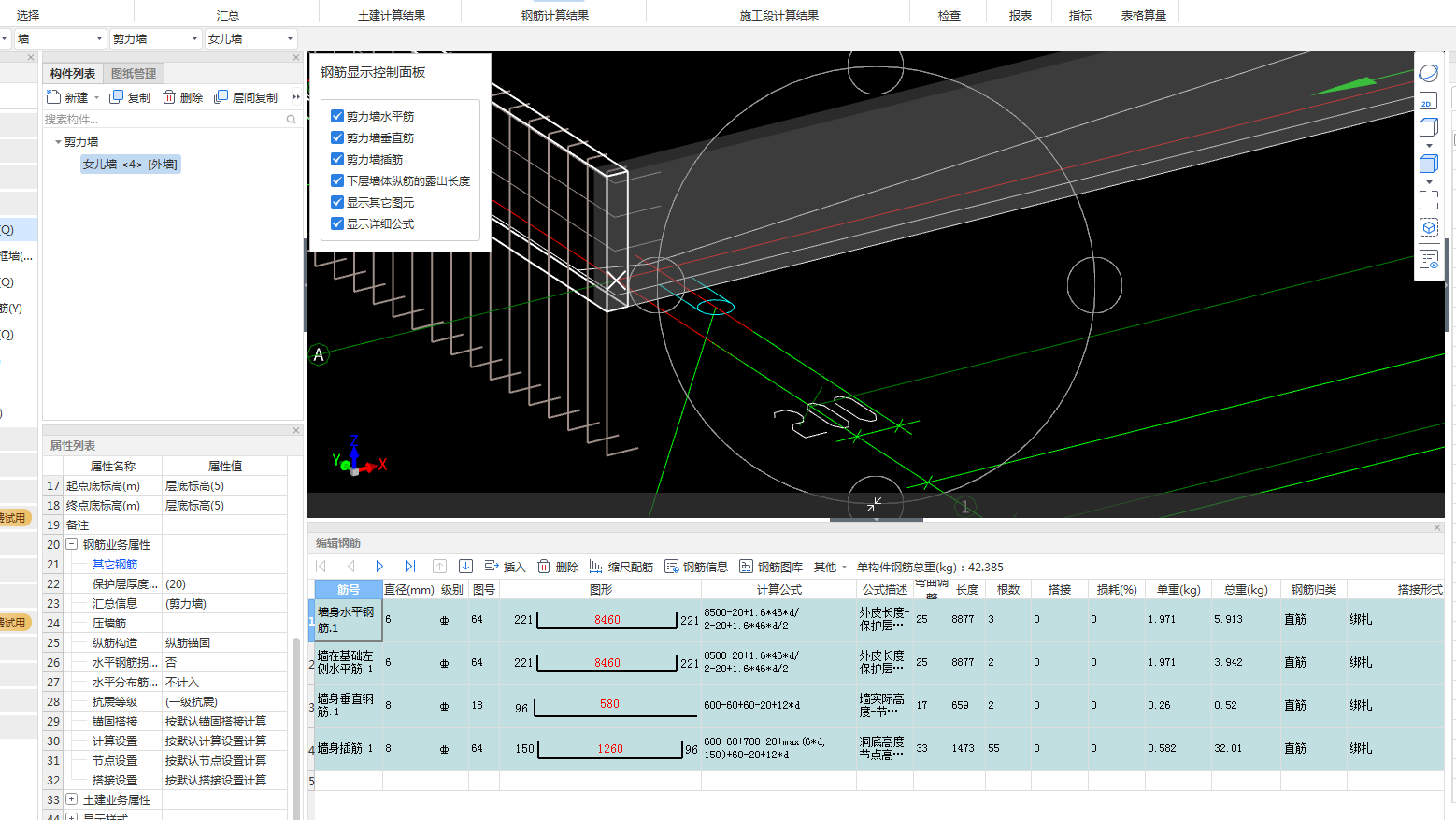This screenshot has width=1456, height=820.
Task: Open the 其他 dropdown in the rebar toolbar
Action: coord(830,567)
